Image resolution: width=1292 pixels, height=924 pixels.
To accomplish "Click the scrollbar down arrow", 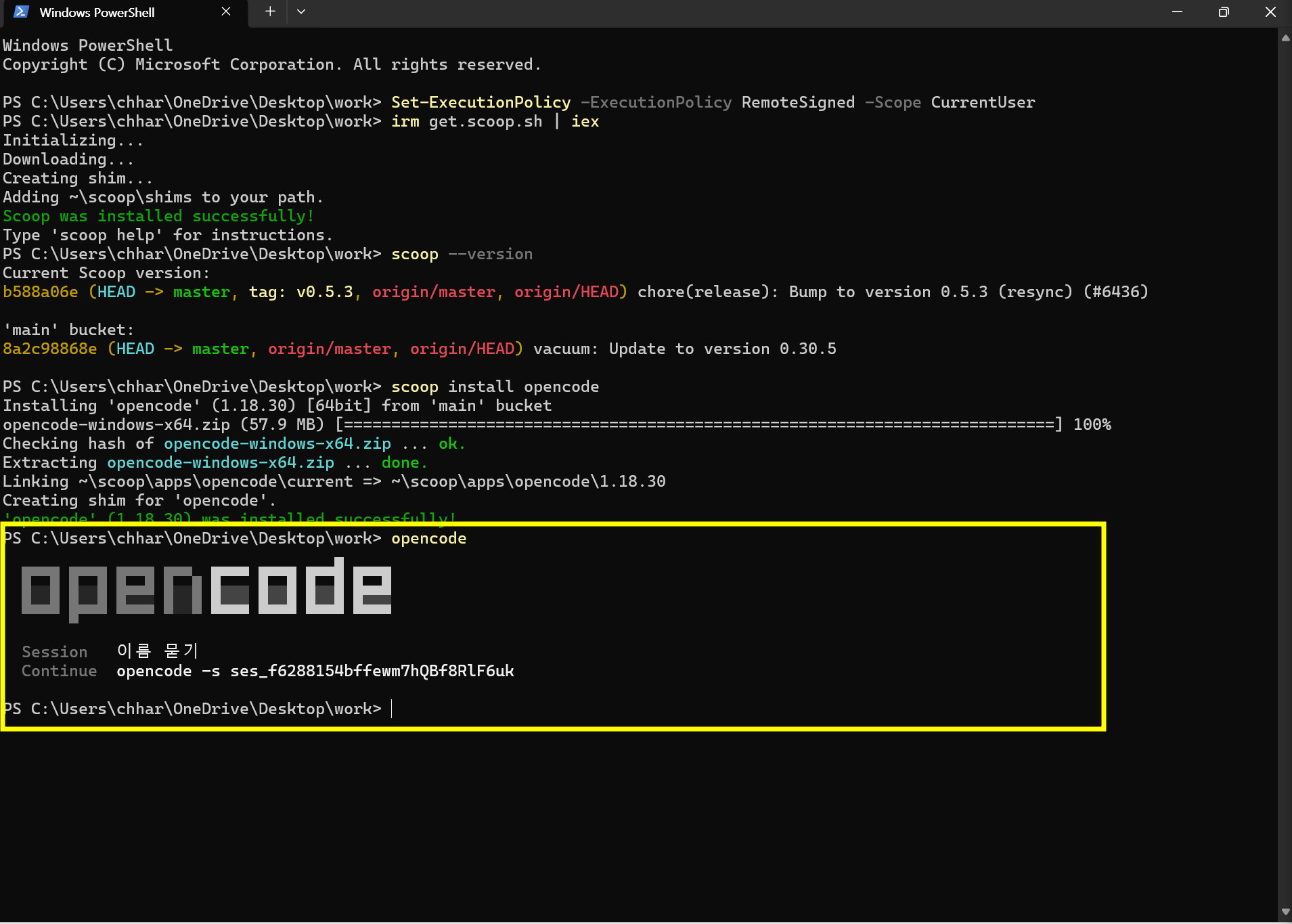I will (x=1285, y=912).
